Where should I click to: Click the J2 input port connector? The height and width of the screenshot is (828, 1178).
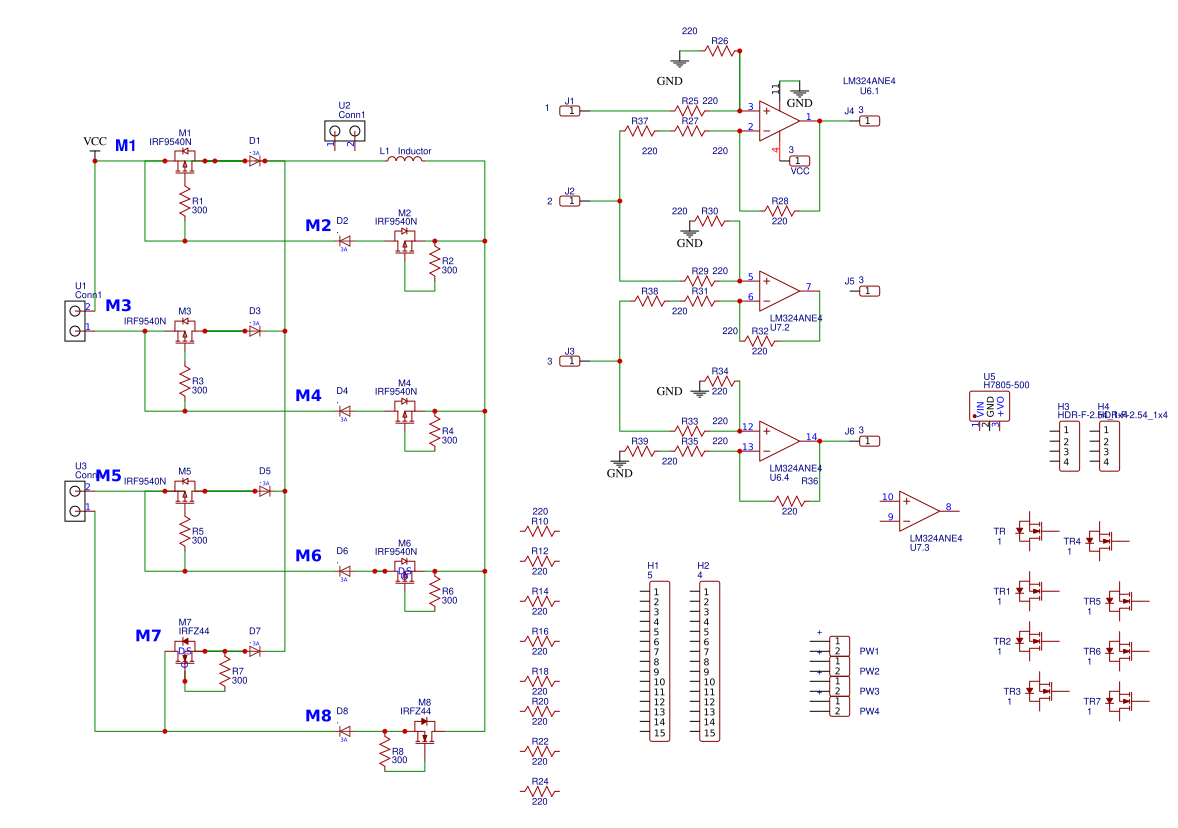[x=569, y=201]
